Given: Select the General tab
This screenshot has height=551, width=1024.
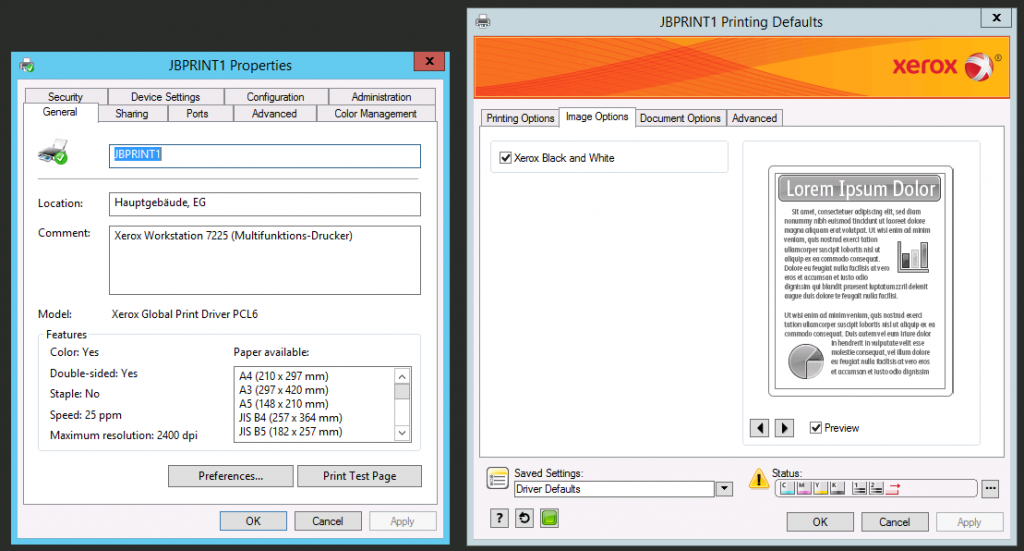Looking at the screenshot, I should [x=60, y=112].
